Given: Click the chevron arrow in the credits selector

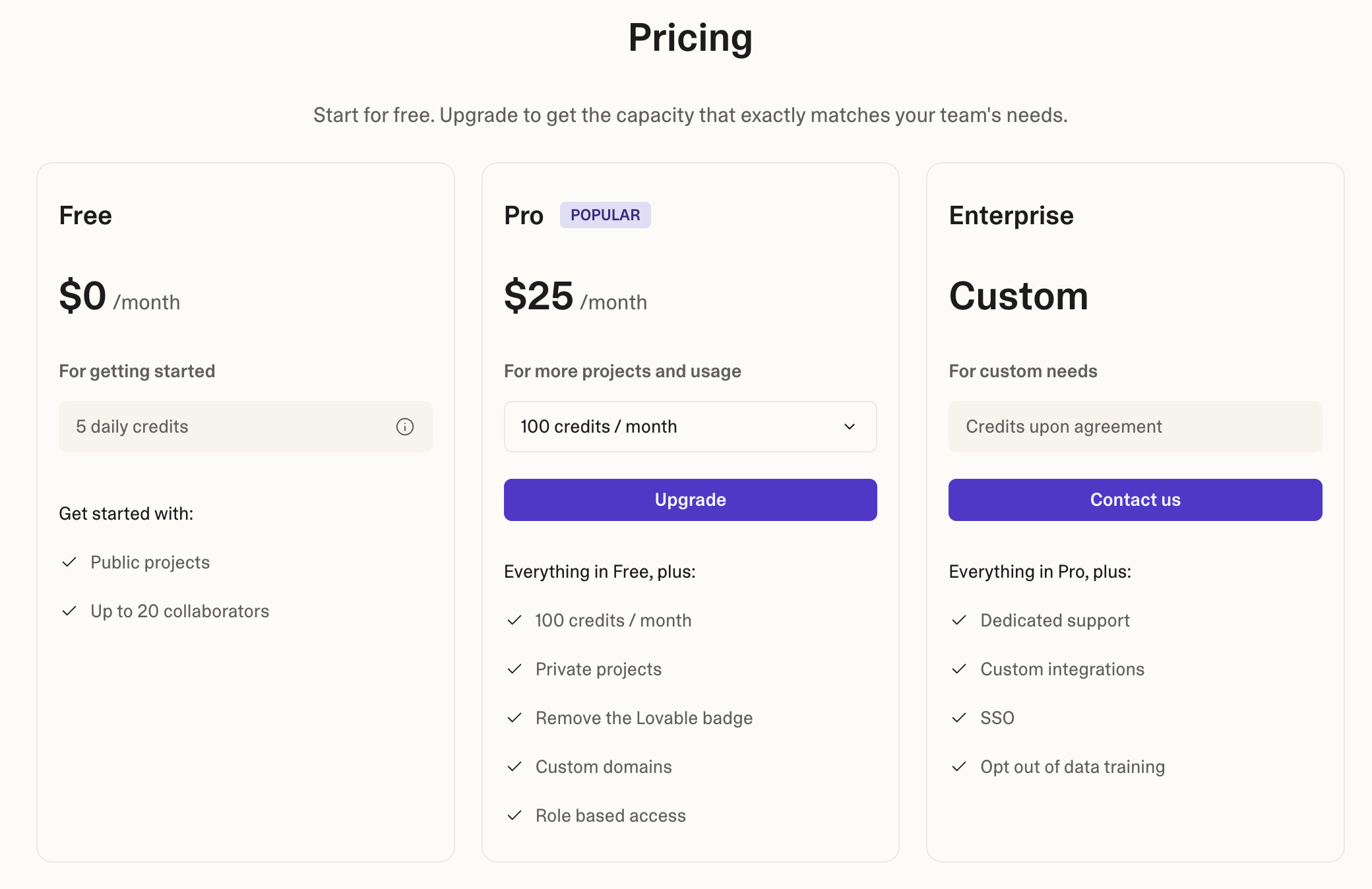Looking at the screenshot, I should [x=850, y=427].
